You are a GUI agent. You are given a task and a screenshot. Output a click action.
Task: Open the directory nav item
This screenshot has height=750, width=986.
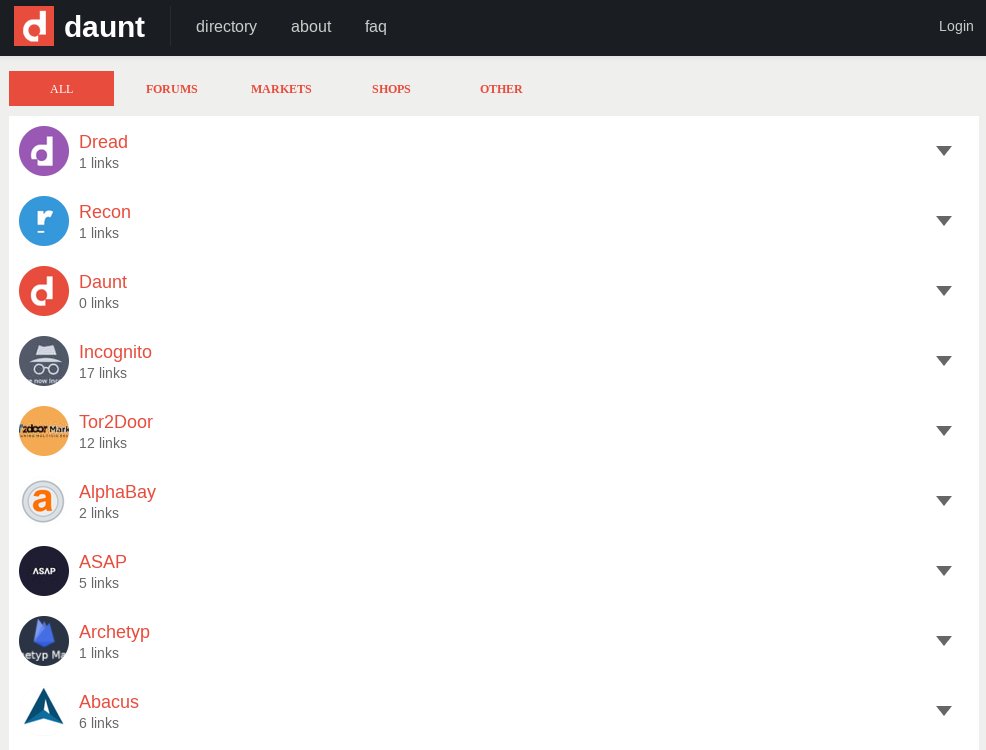[x=226, y=26]
